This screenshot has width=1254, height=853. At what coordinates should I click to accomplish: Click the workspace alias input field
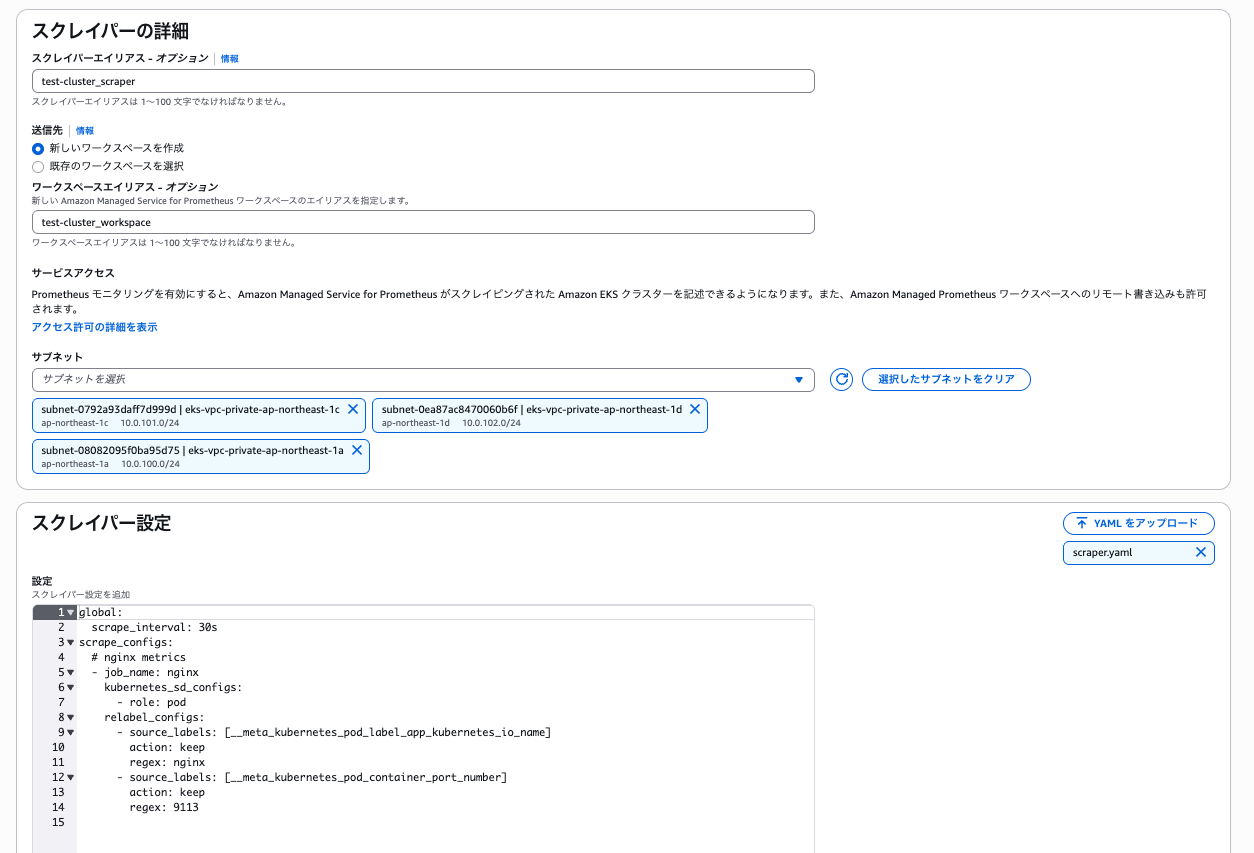click(x=422, y=222)
